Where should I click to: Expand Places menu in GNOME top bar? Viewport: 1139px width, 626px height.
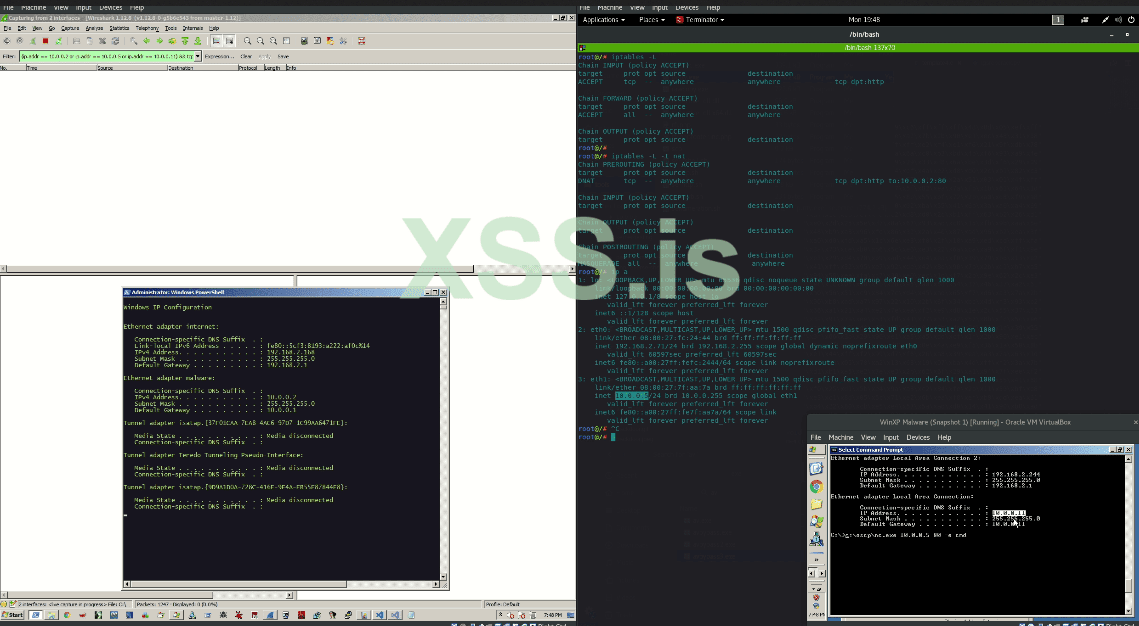[x=652, y=20]
